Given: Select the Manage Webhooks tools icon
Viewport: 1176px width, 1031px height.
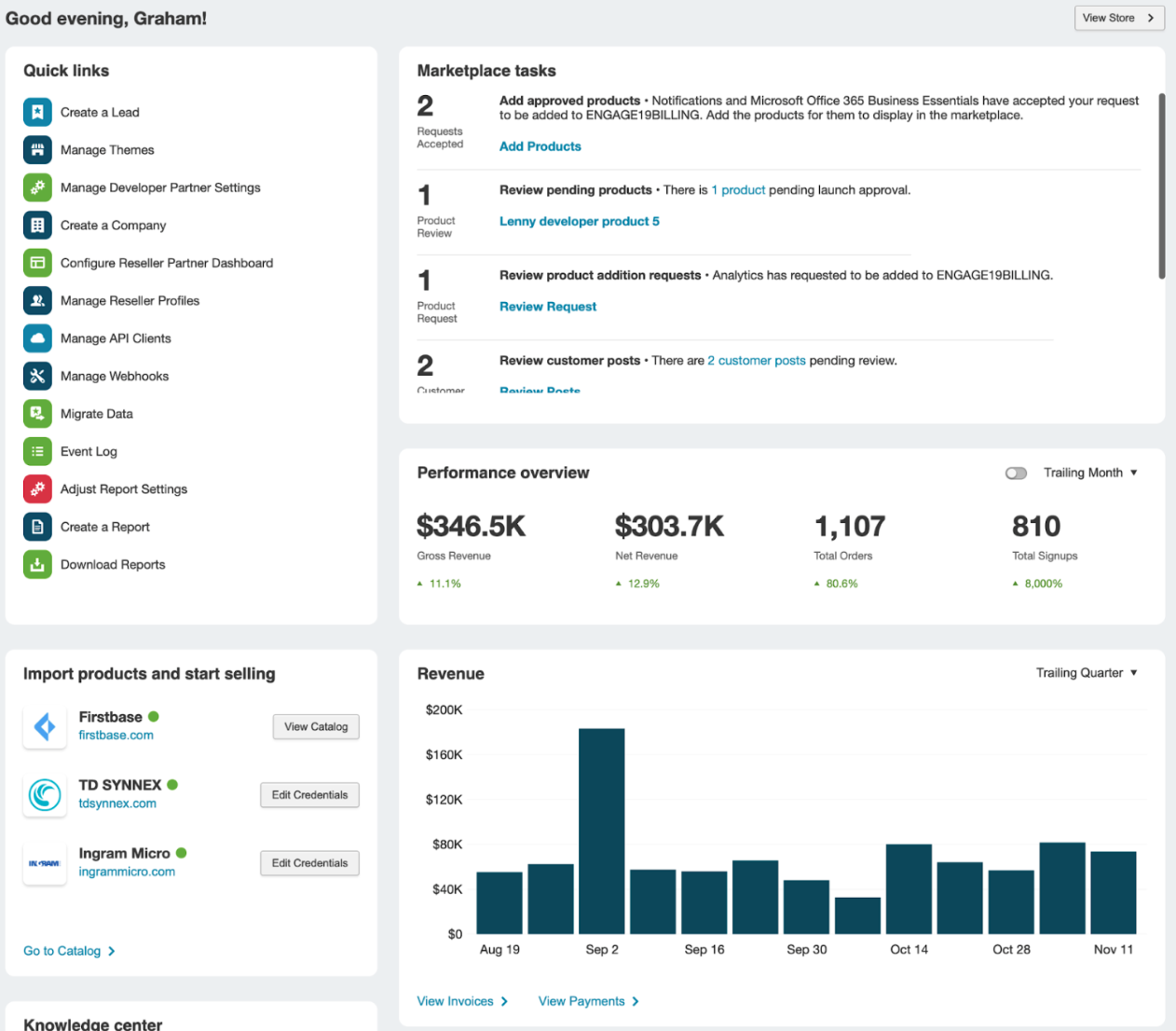Looking at the screenshot, I should coord(37,376).
